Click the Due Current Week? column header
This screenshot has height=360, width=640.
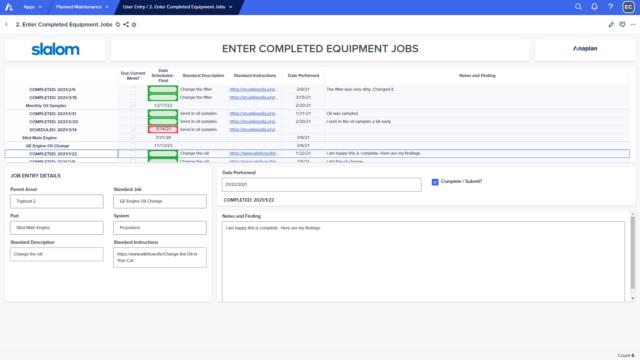(x=133, y=76)
